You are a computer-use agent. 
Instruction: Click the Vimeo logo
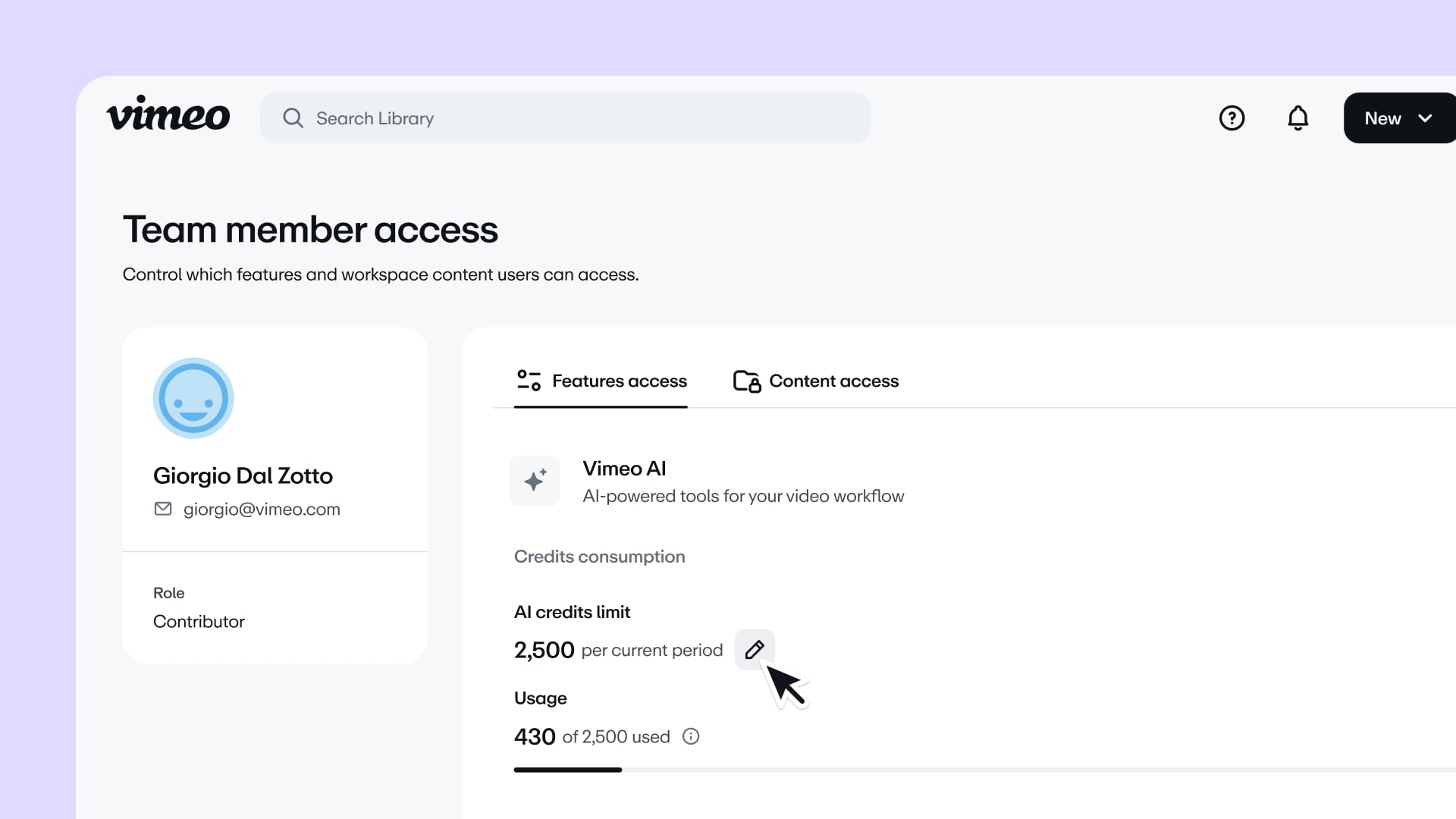pyautogui.click(x=168, y=114)
